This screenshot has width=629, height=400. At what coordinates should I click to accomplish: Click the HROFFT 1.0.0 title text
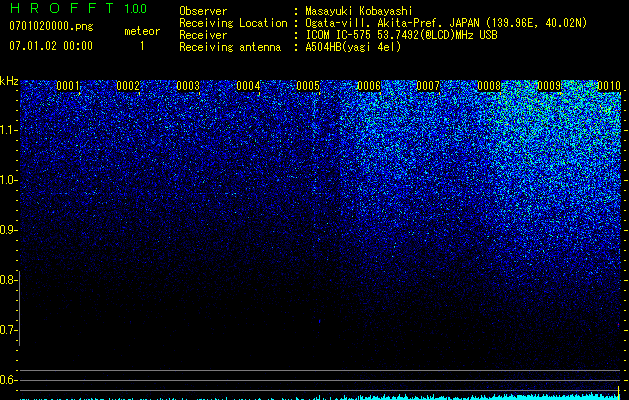tap(78, 8)
